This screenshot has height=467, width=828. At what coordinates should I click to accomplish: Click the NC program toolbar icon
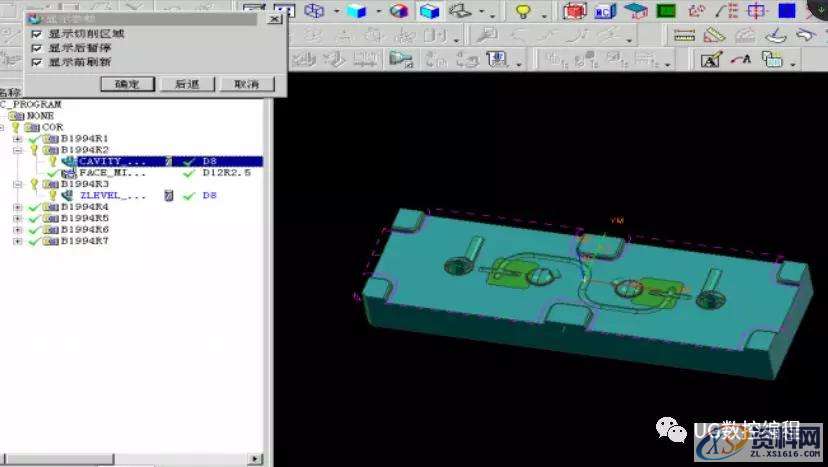click(604, 11)
